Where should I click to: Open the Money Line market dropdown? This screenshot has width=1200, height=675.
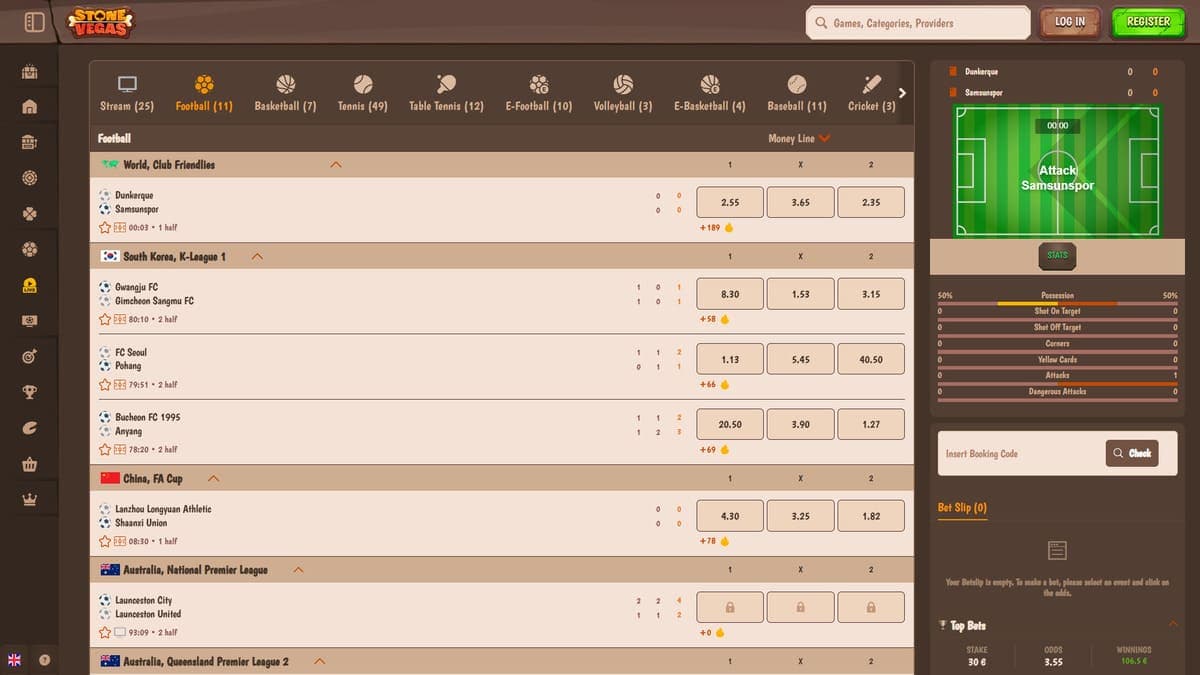point(799,138)
